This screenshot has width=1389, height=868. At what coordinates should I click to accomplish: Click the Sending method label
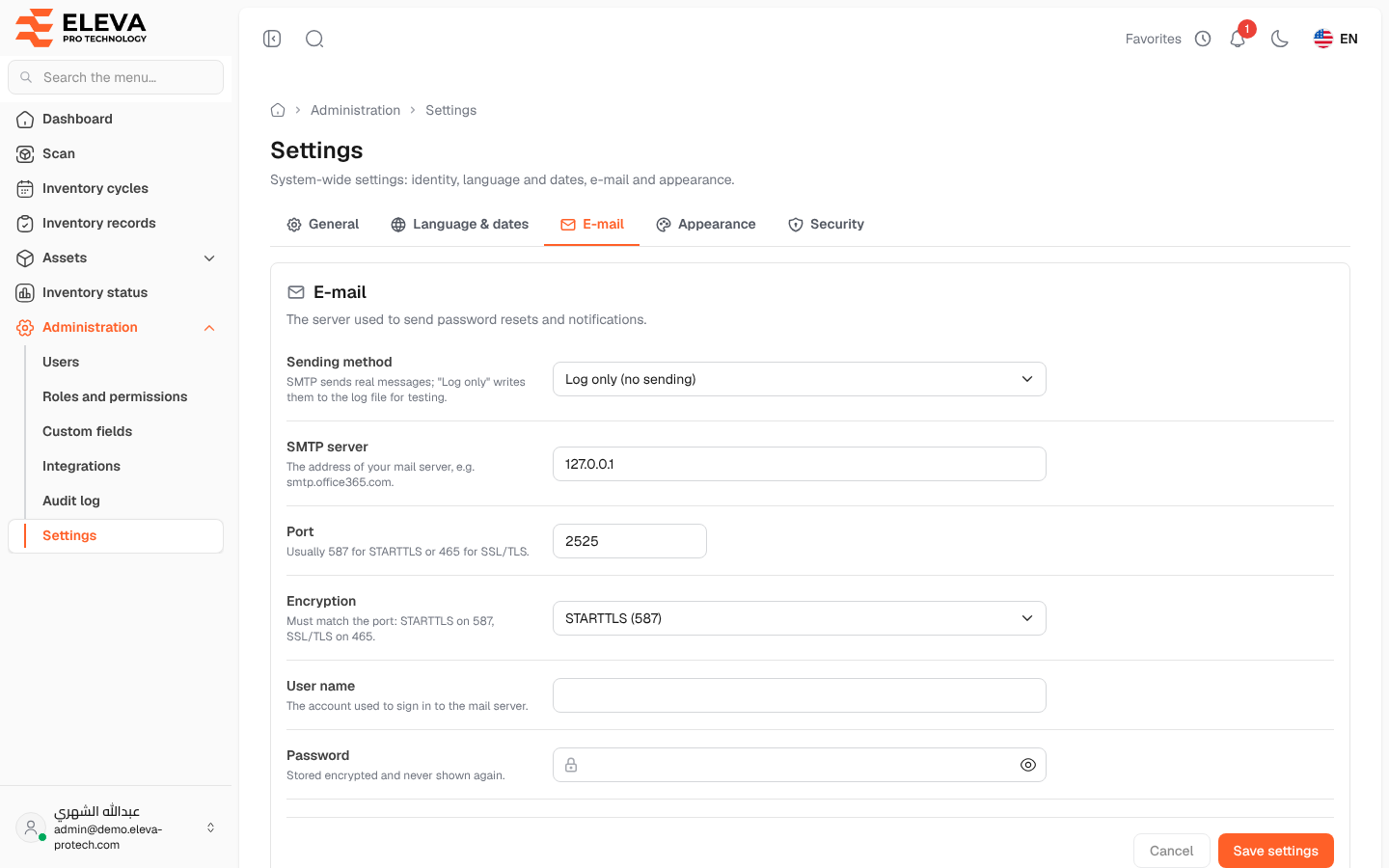340,362
